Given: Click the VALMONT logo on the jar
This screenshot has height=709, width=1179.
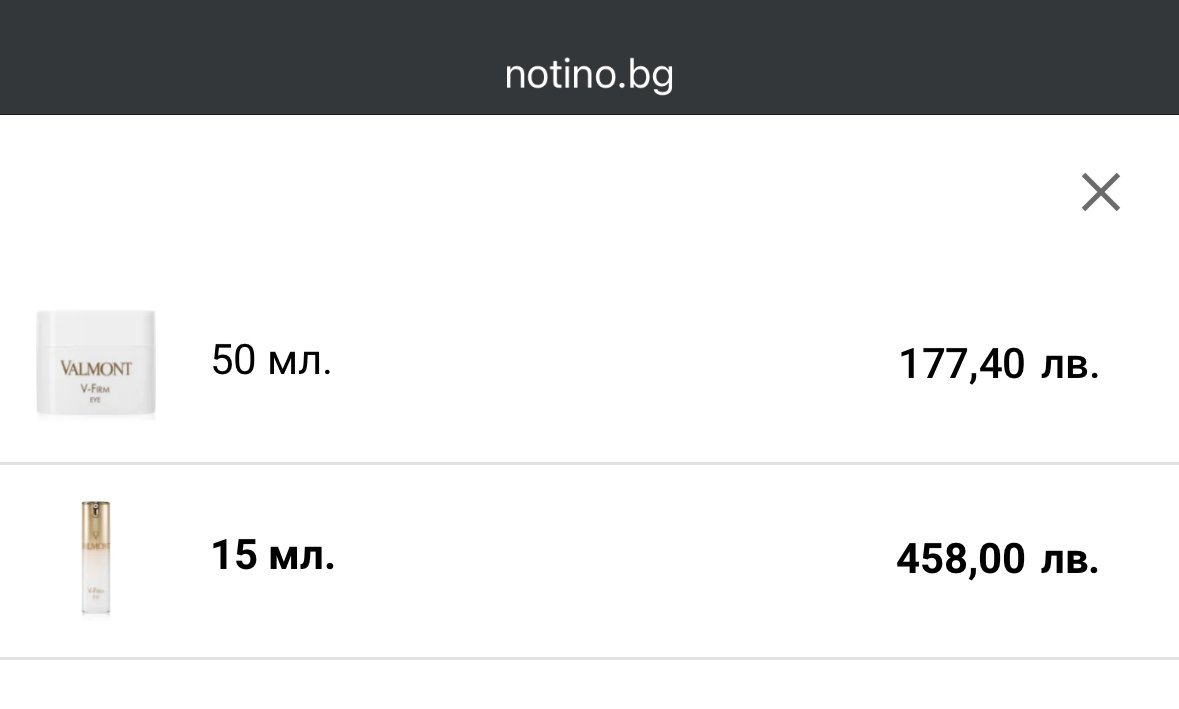Looking at the screenshot, I should pos(95,368).
